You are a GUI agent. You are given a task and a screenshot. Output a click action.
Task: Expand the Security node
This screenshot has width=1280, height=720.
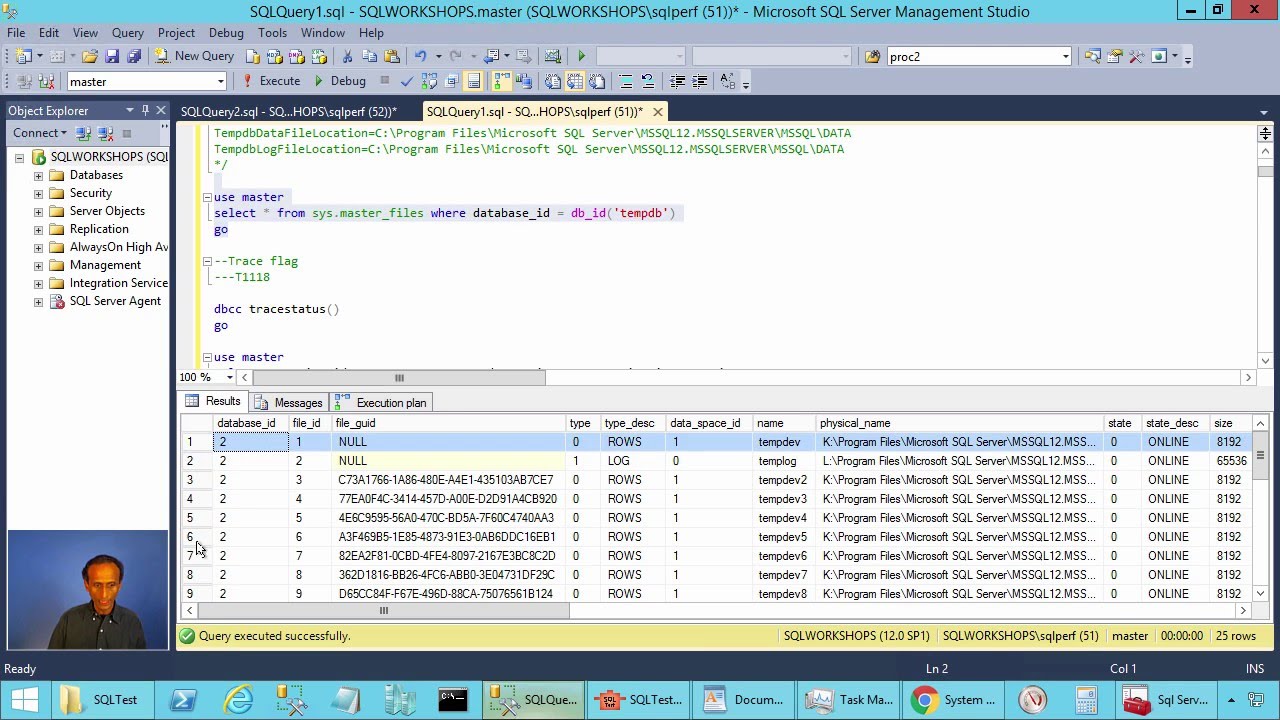[38, 193]
